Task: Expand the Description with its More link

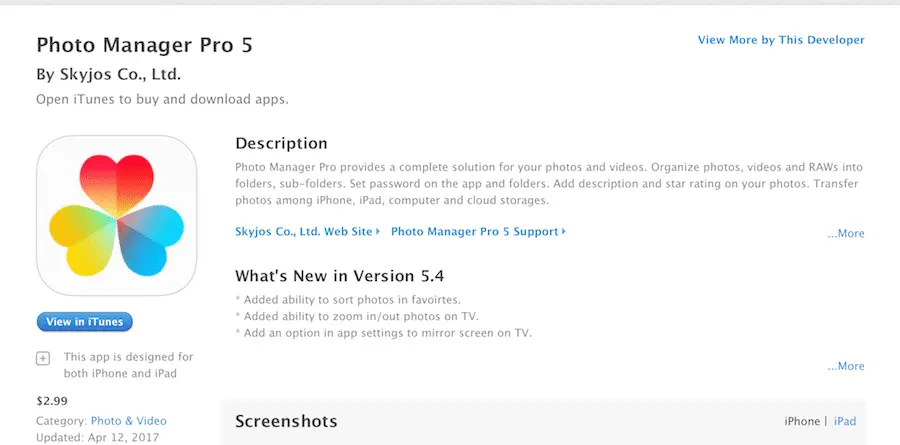Action: pos(845,234)
